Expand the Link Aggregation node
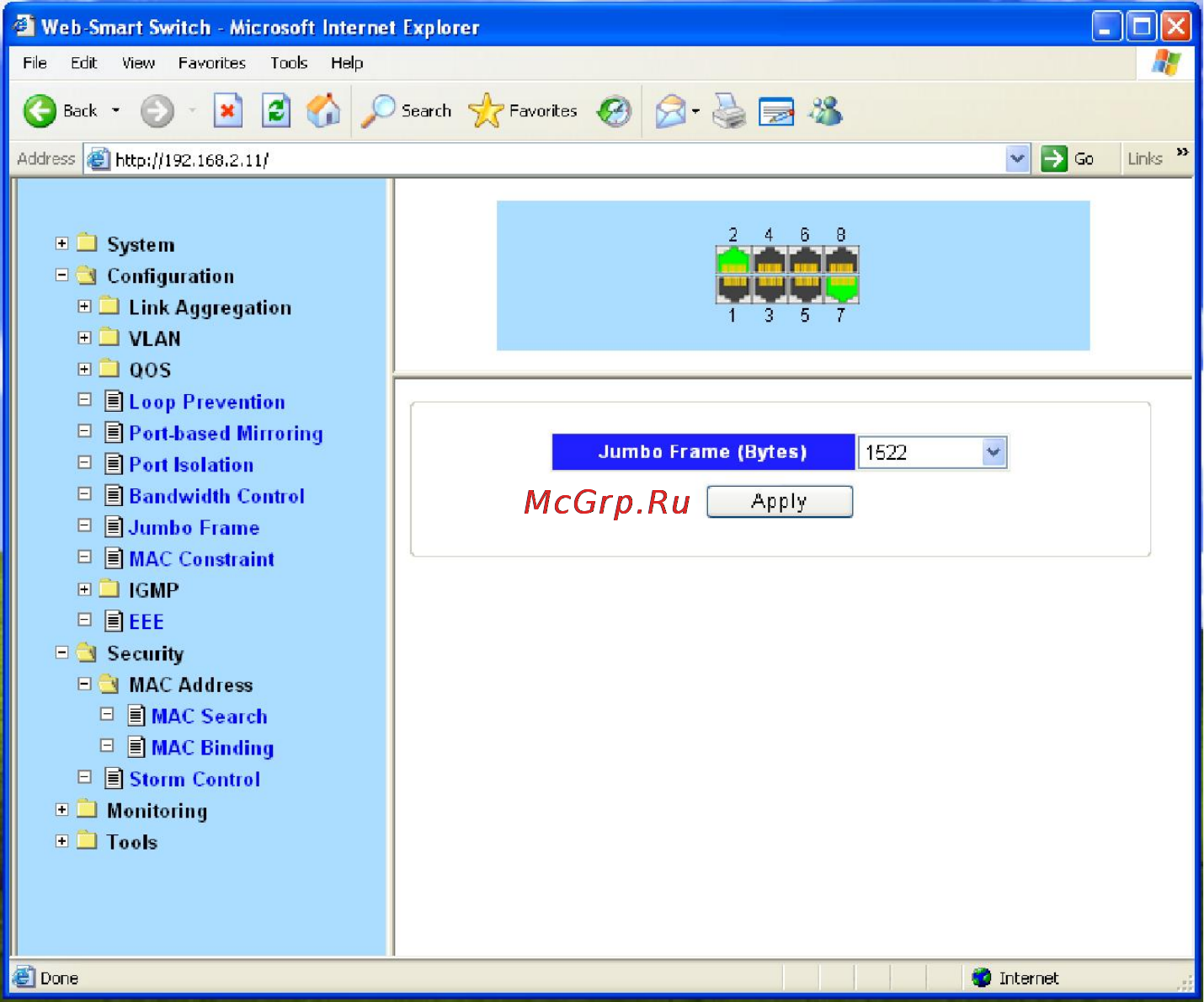The image size is (1204, 1002). (x=84, y=306)
